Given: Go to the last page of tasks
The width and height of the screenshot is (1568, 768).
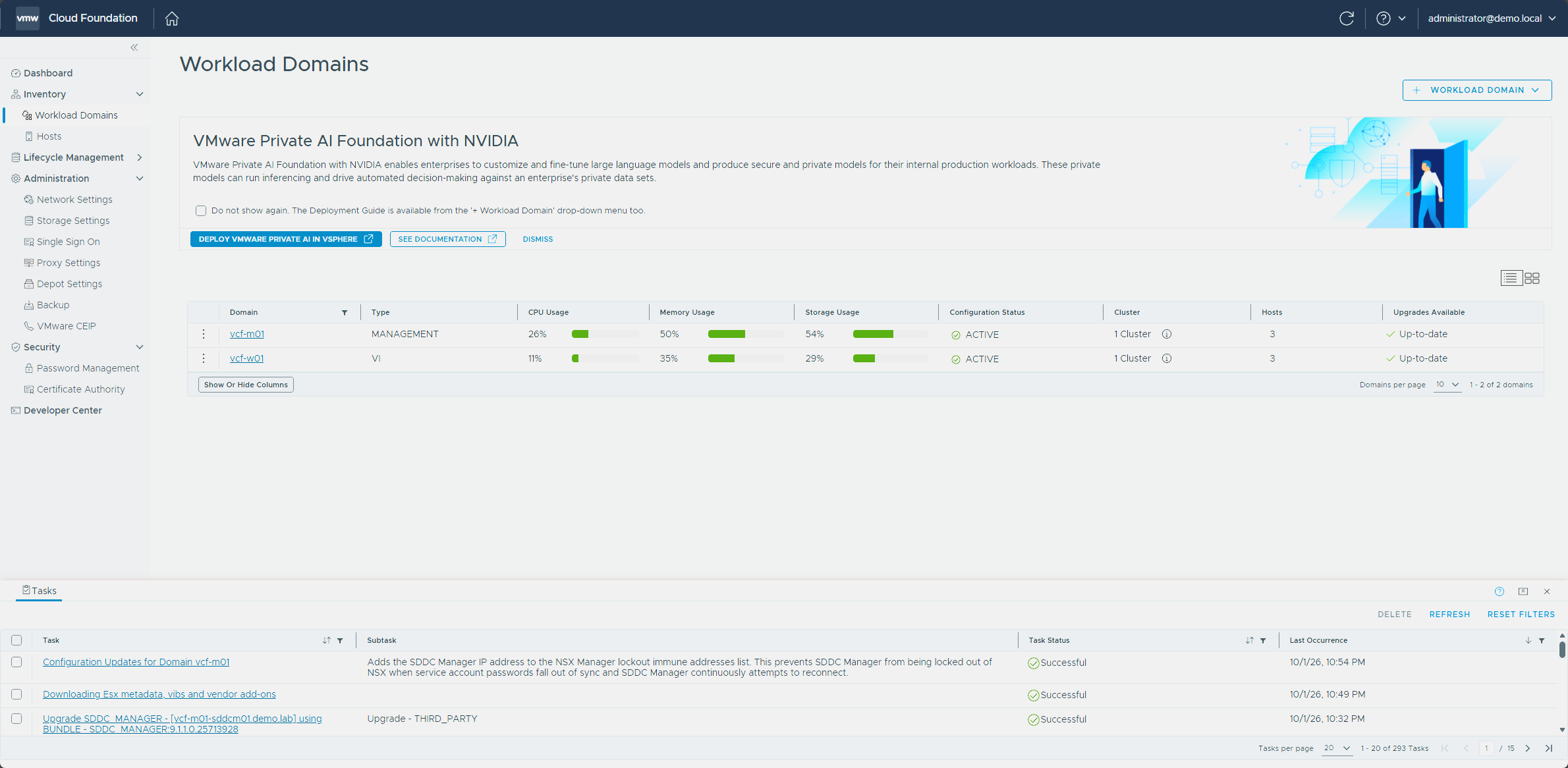Looking at the screenshot, I should tap(1549, 748).
